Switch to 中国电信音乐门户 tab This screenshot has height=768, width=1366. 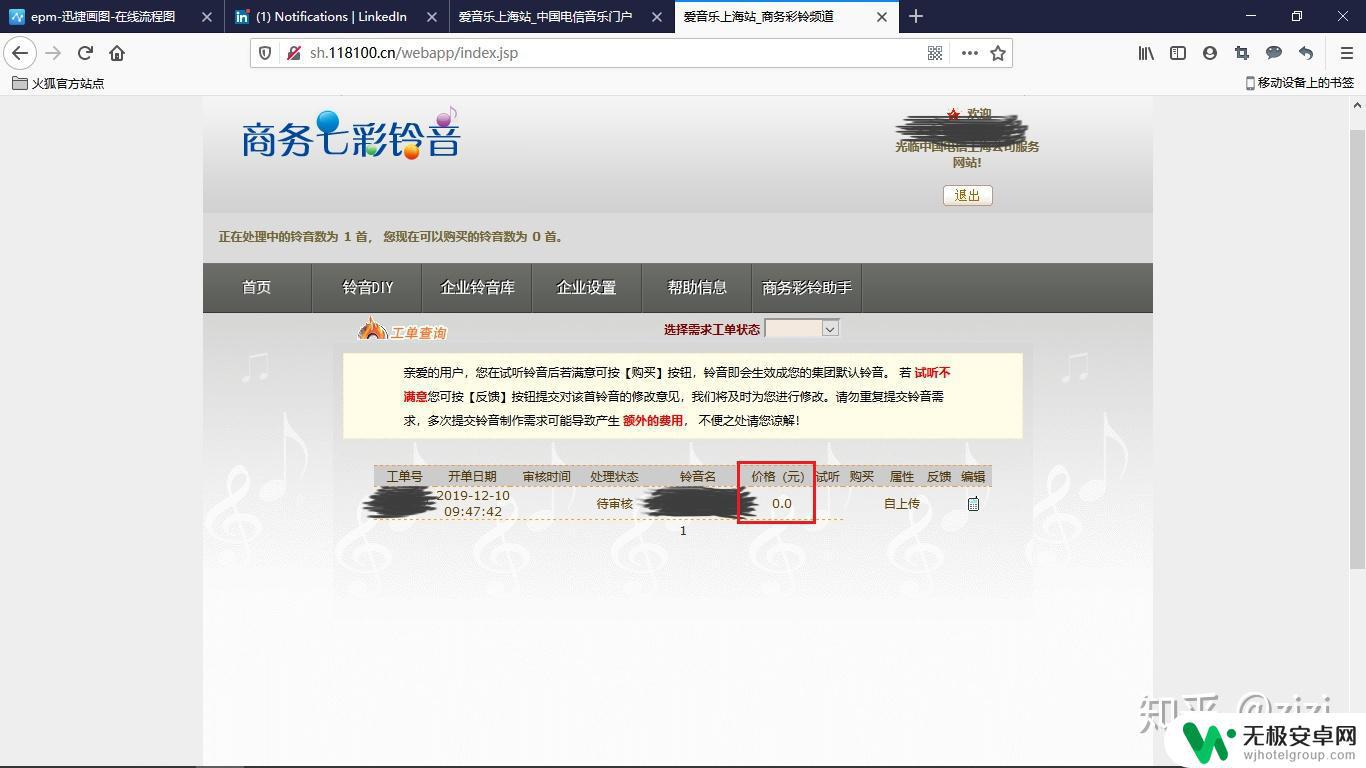[x=545, y=17]
